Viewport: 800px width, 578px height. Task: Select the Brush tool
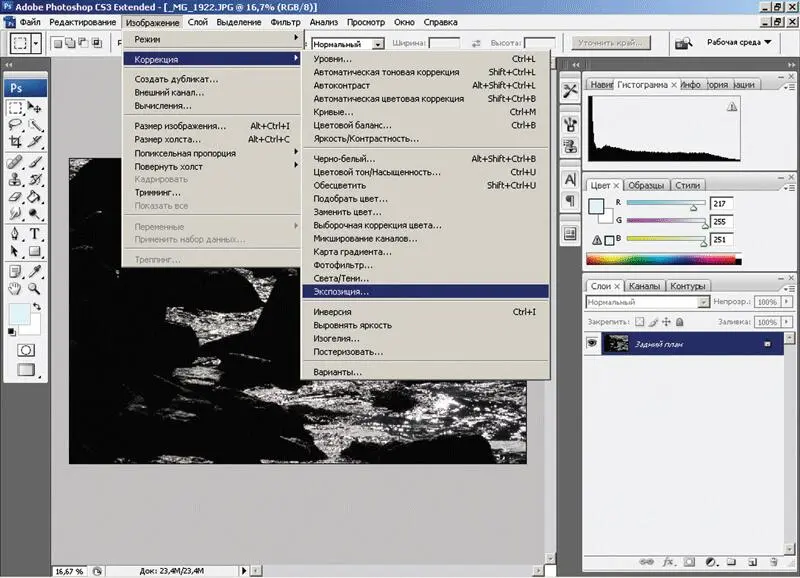coord(34,163)
